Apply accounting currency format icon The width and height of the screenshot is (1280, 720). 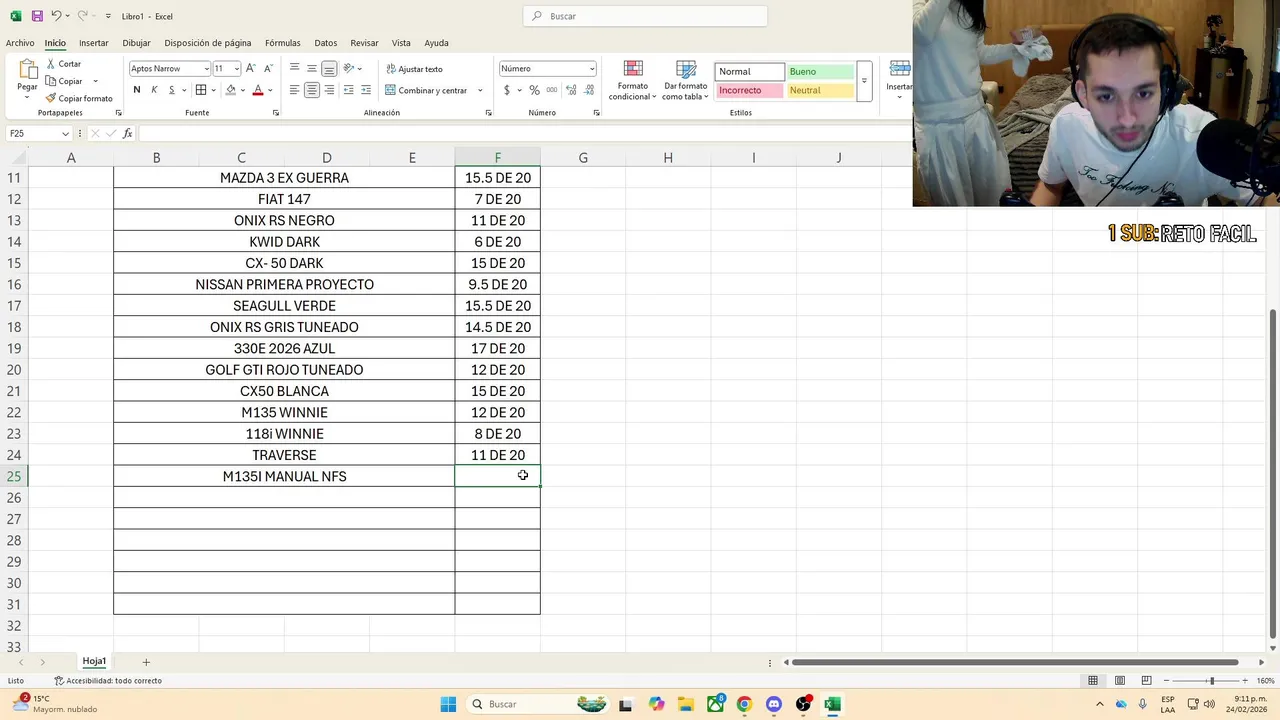coord(507,90)
